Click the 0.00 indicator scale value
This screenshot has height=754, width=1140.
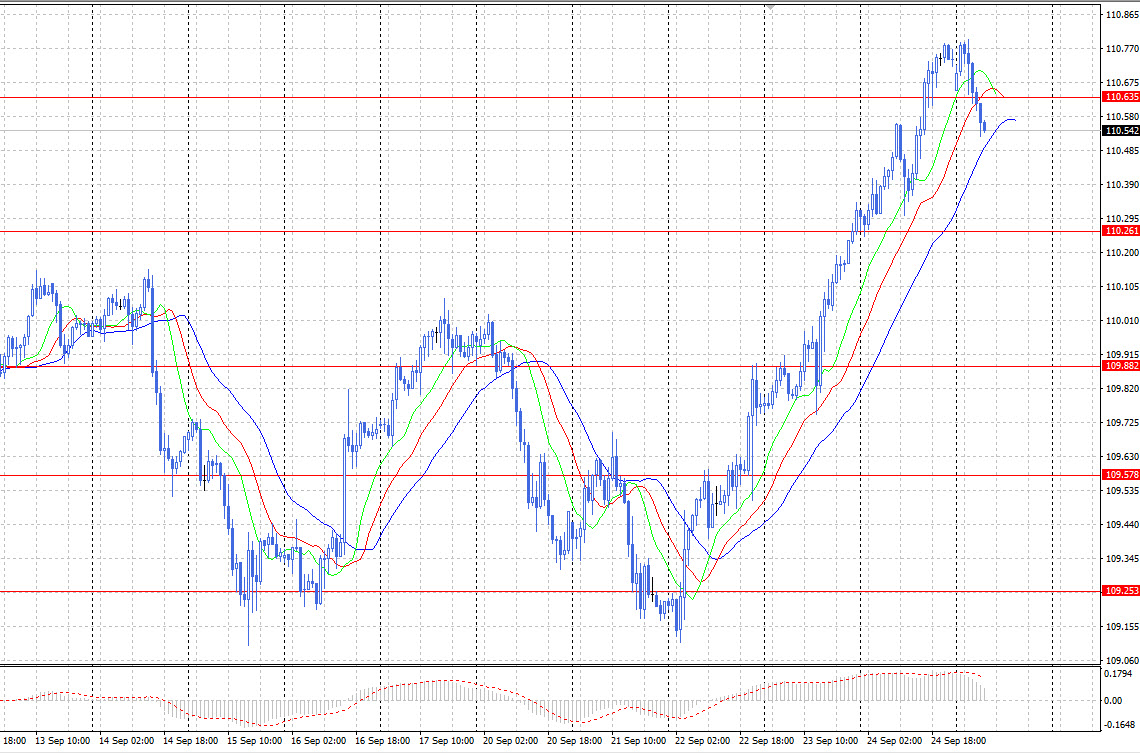[1112, 700]
